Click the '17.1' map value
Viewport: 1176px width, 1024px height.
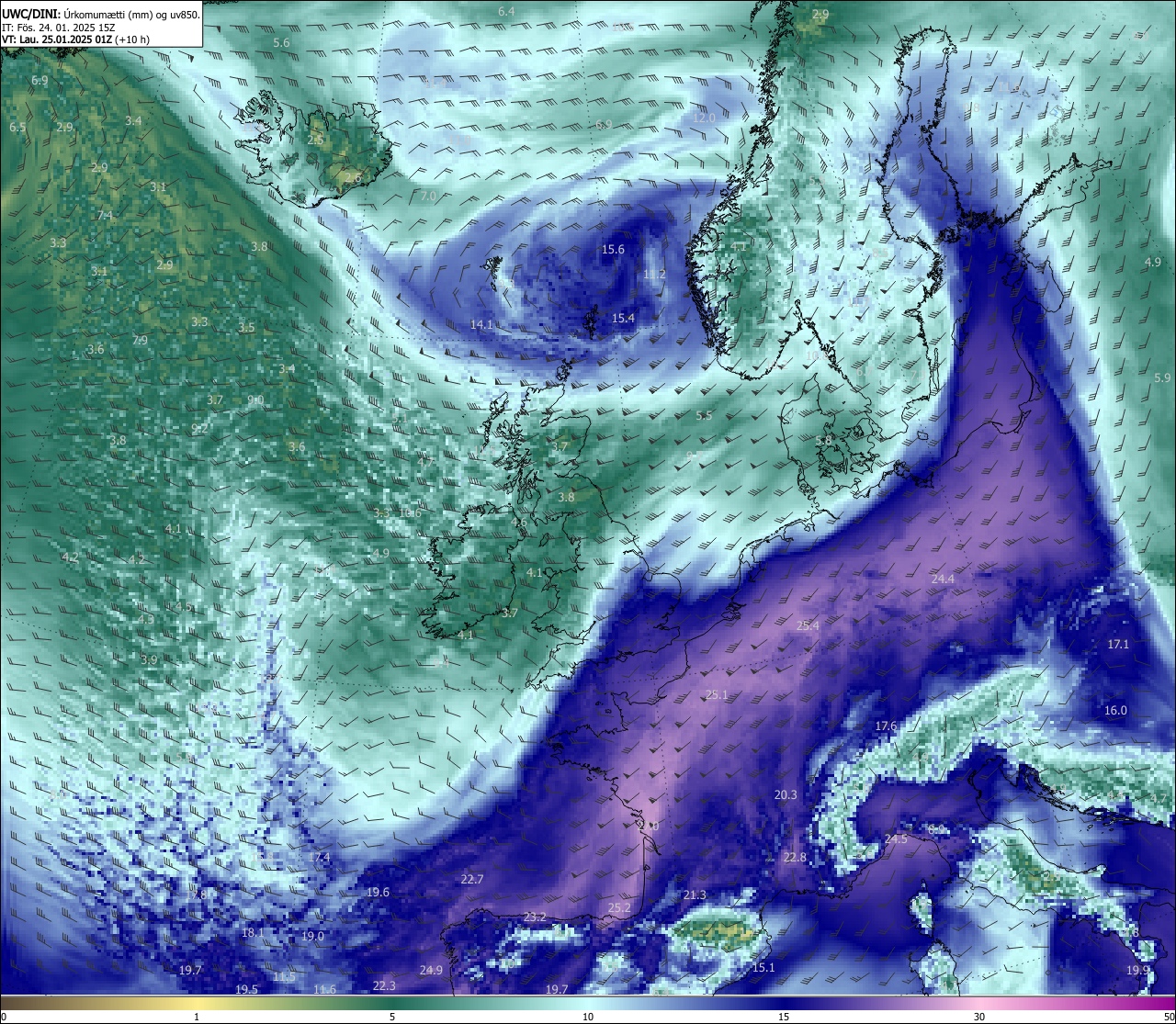pos(1118,645)
